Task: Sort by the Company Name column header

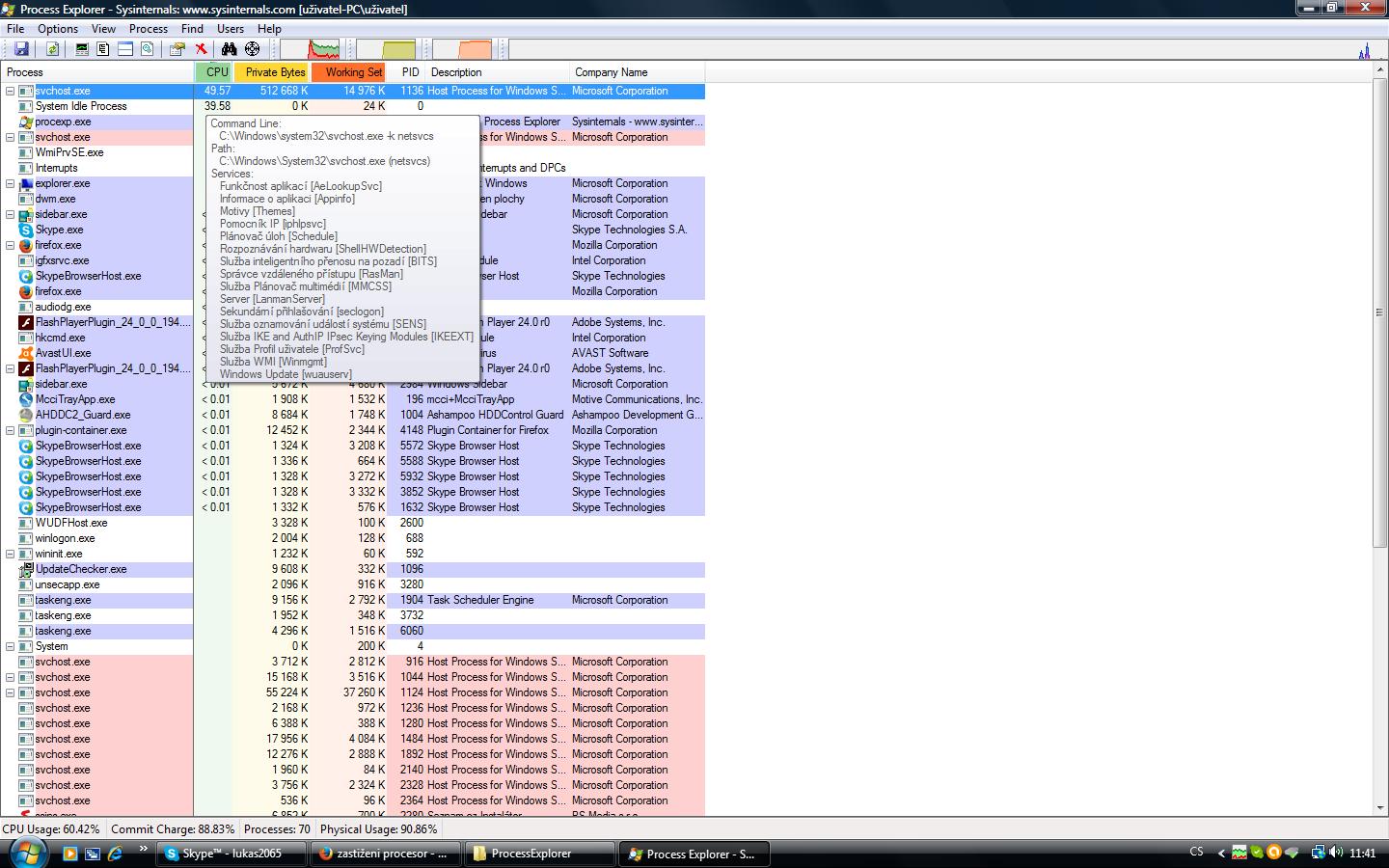Action: 637,72
